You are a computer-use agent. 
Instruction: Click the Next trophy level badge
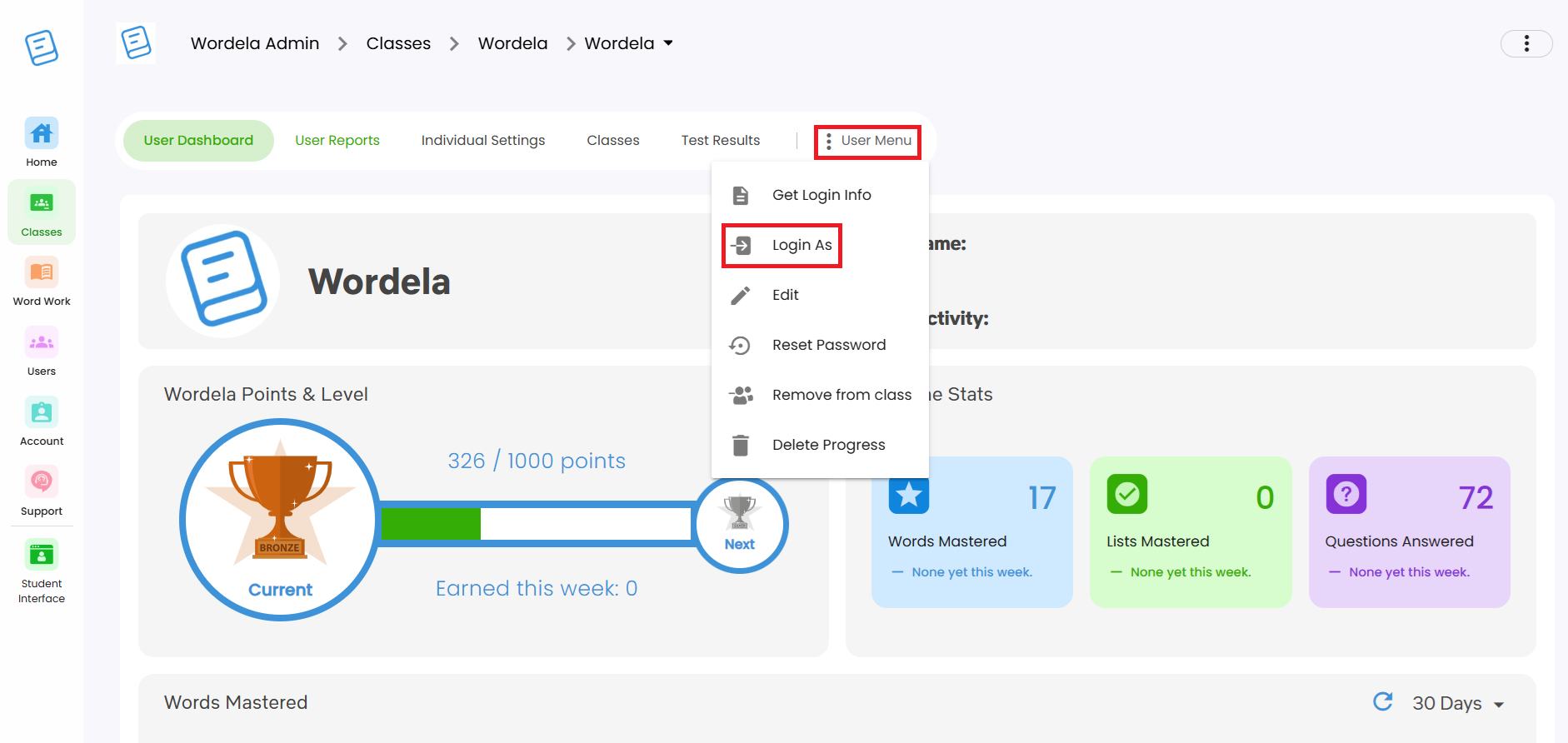[740, 524]
